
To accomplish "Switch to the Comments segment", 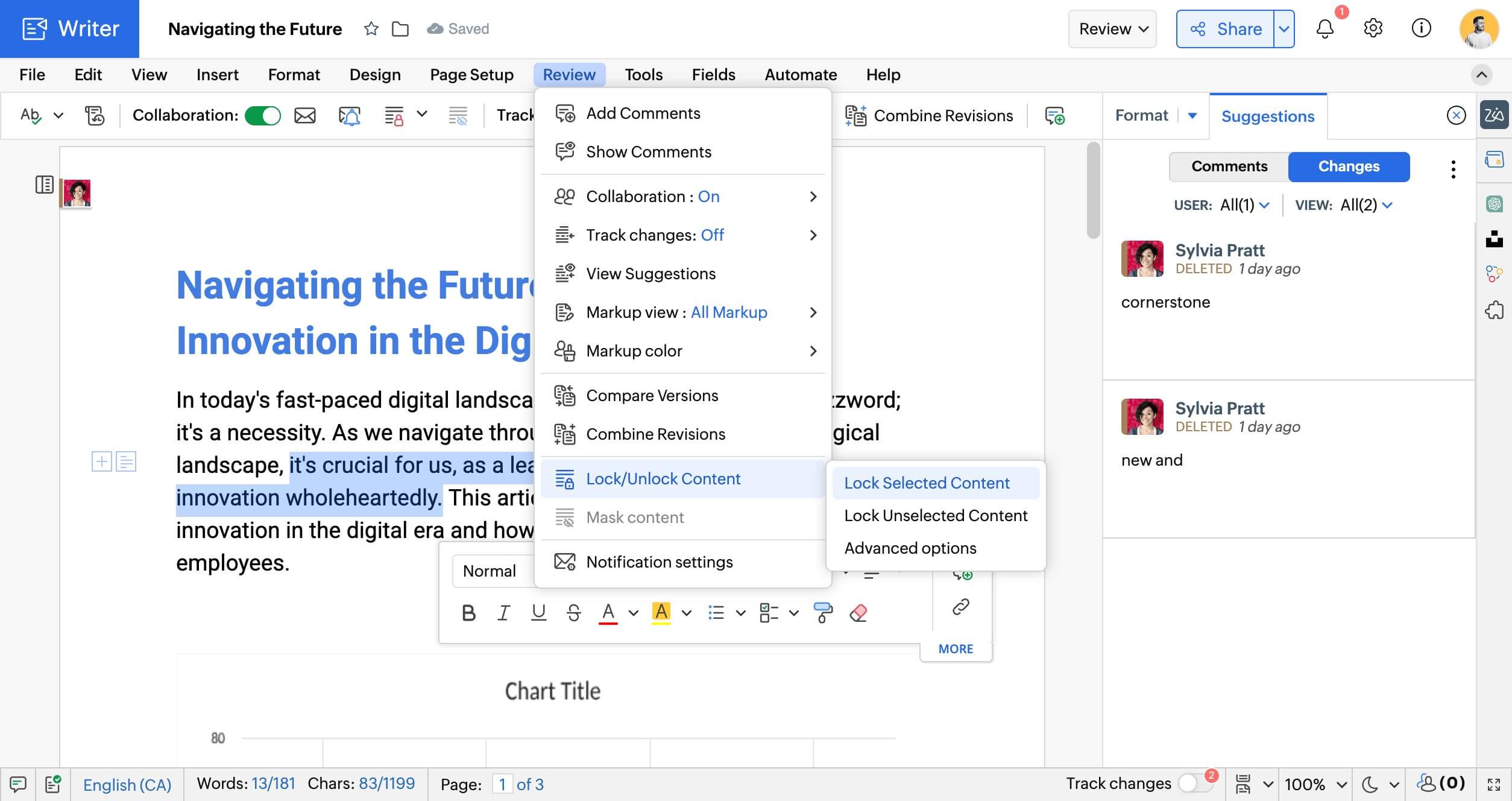I will (1229, 166).
